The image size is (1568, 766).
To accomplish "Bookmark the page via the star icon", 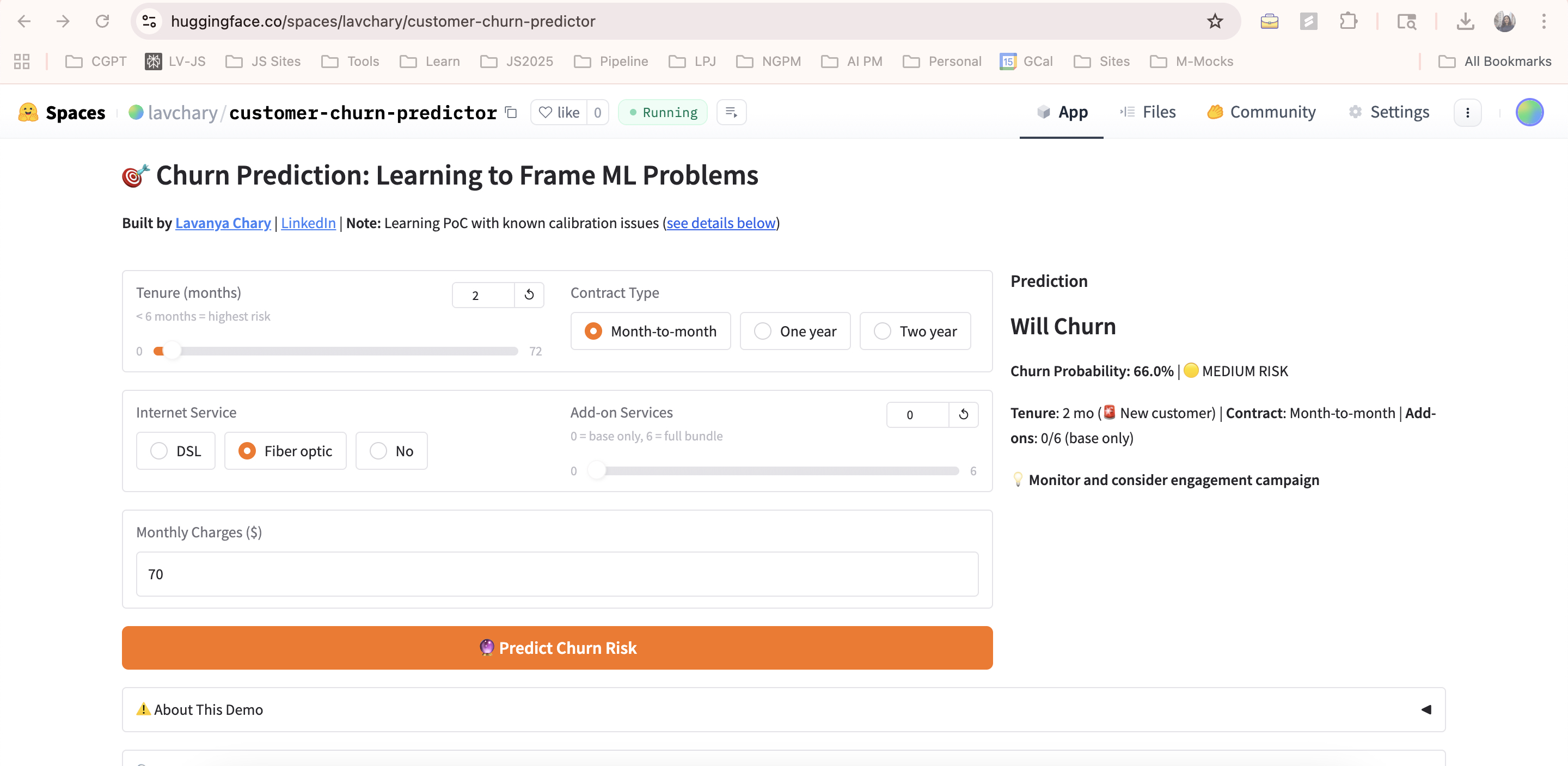I will (x=1215, y=21).
